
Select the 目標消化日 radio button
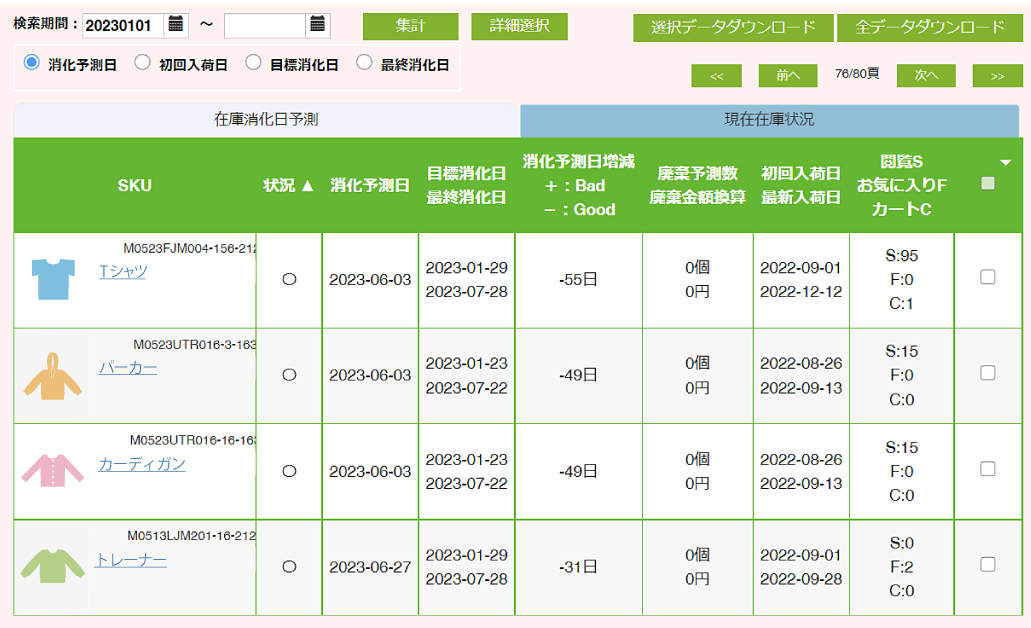click(254, 64)
